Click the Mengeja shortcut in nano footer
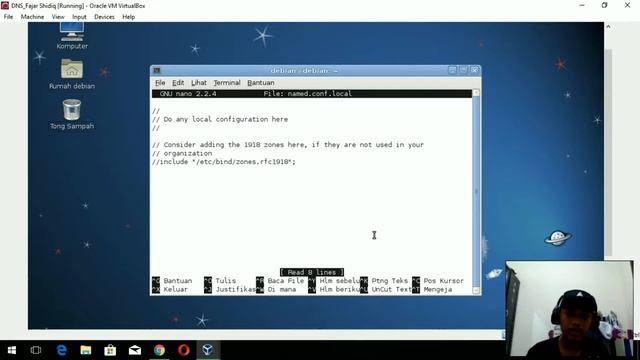This screenshot has width=640, height=360. (x=432, y=289)
